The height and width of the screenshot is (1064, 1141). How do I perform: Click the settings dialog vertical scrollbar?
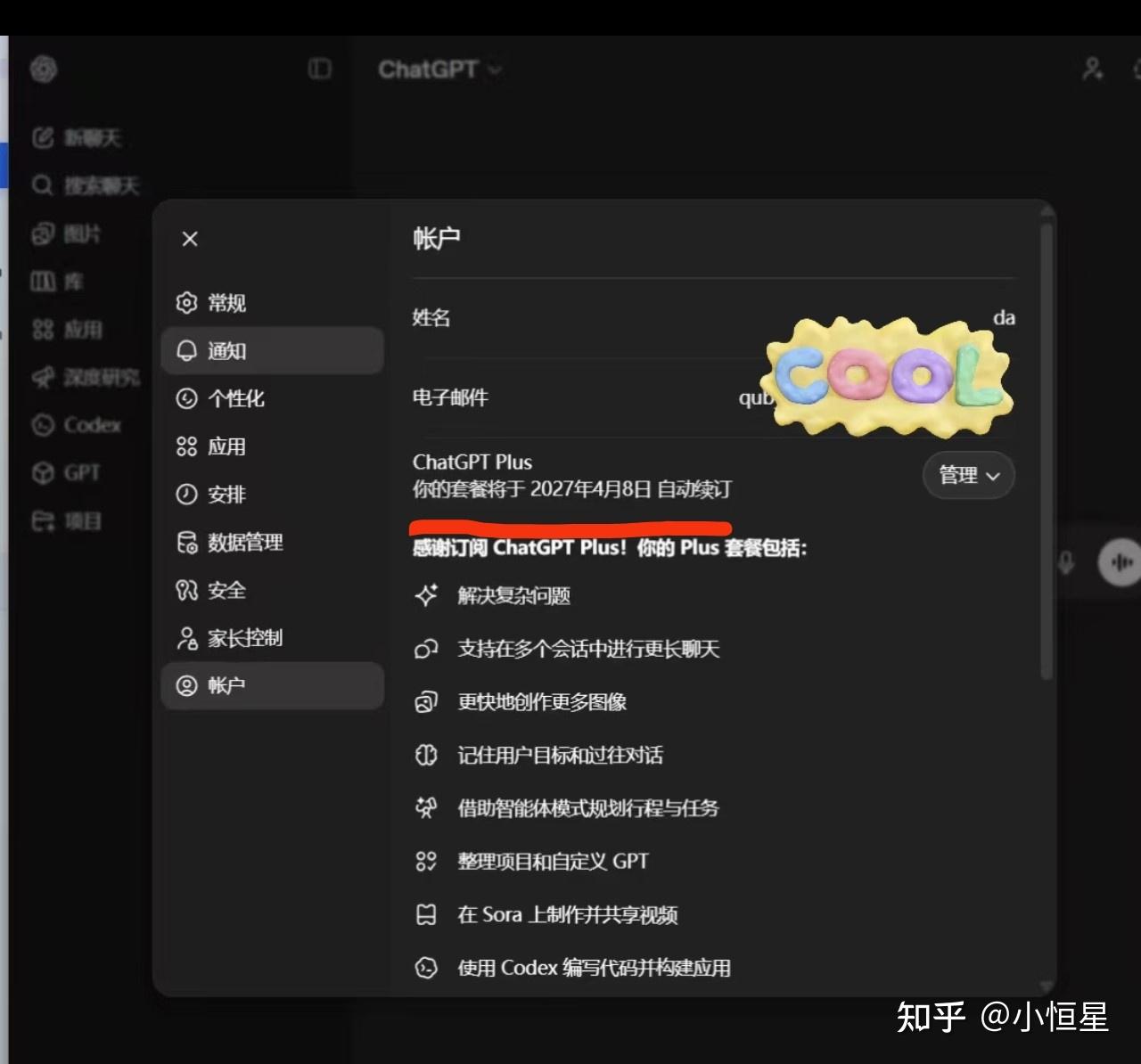[x=1047, y=450]
